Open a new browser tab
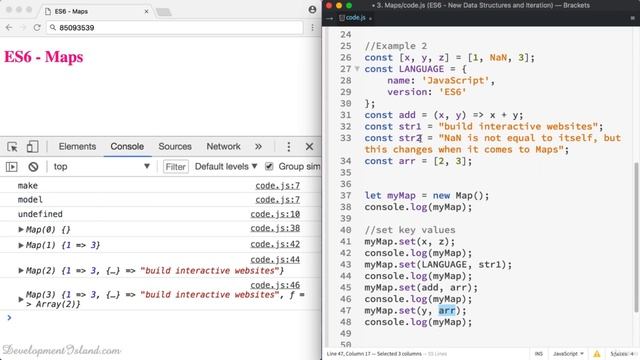Viewport: 640px width, 360px height. [x=164, y=12]
